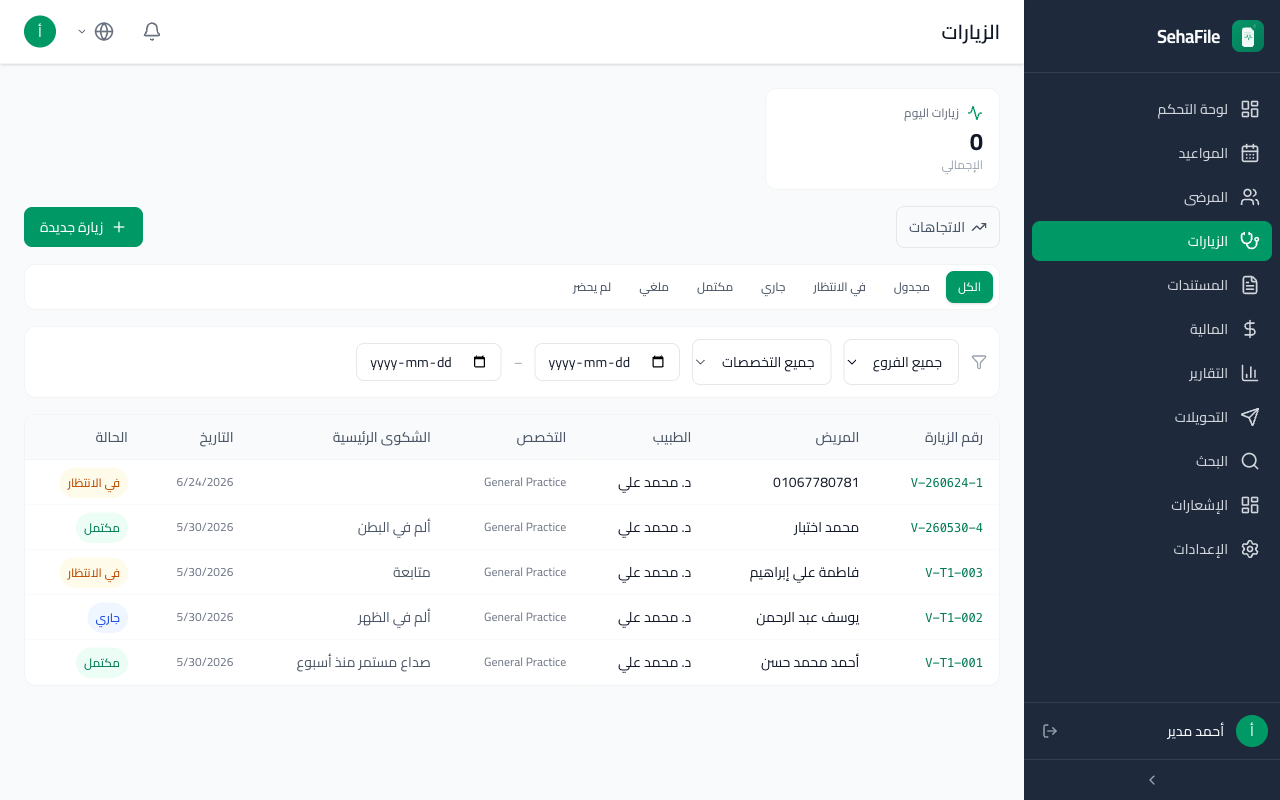Screen dimensions: 1280x800
Task: Click مكتمل badge in V-T1-001 row
Action: 102,663
